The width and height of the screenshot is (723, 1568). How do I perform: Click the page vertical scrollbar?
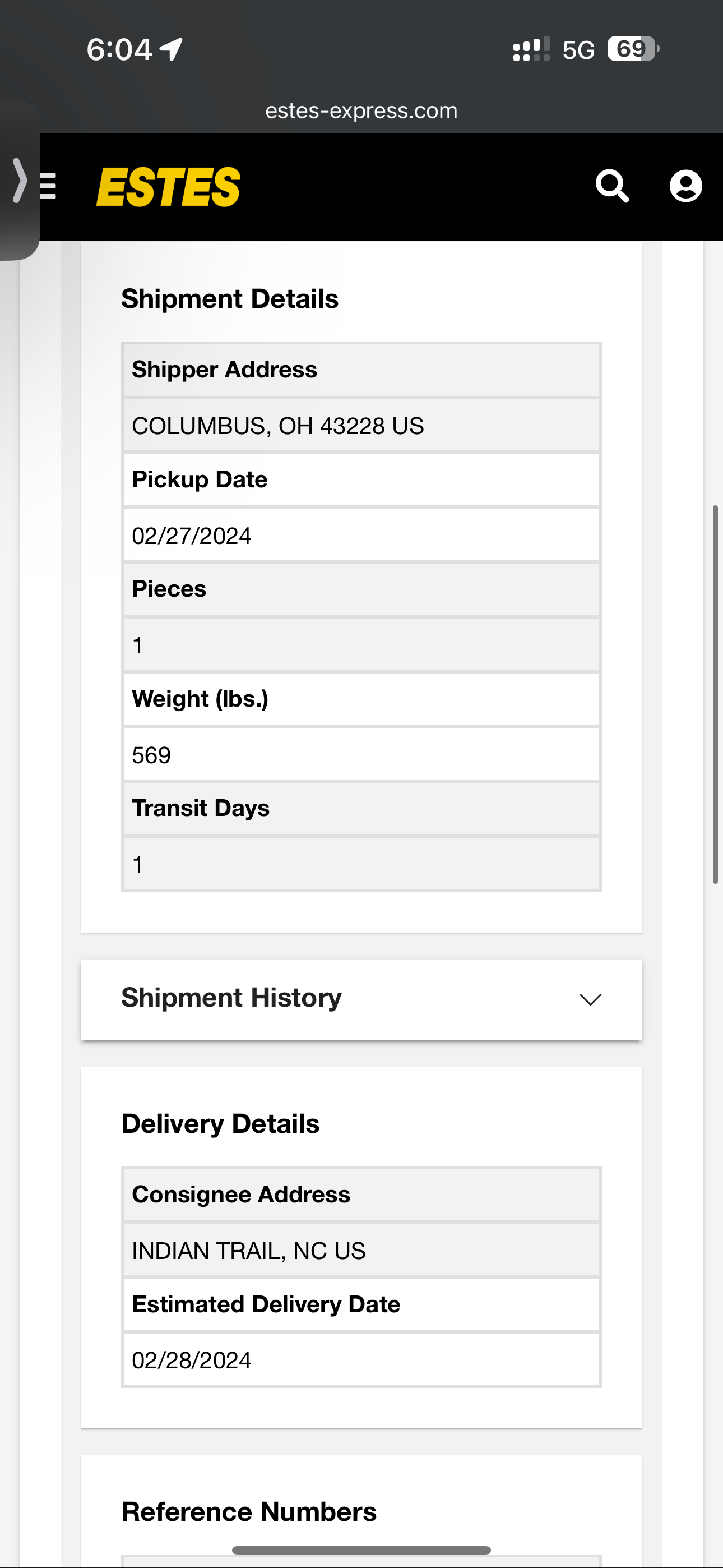click(716, 694)
